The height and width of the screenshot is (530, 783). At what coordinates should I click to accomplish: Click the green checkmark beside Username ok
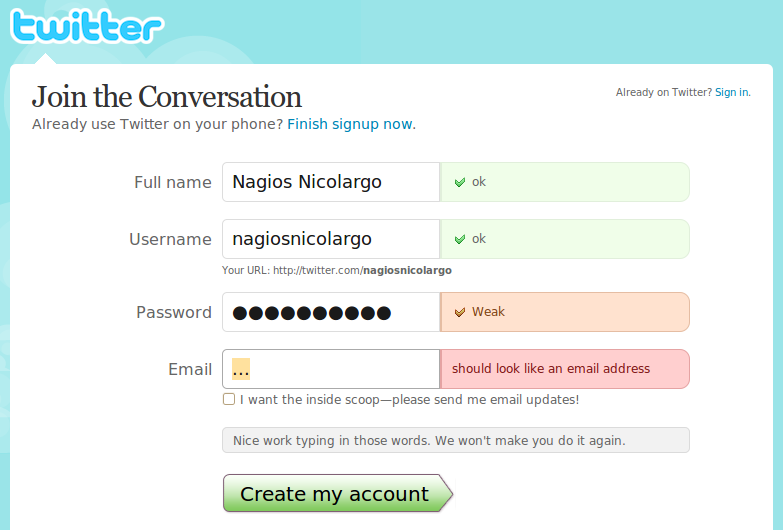[460, 239]
